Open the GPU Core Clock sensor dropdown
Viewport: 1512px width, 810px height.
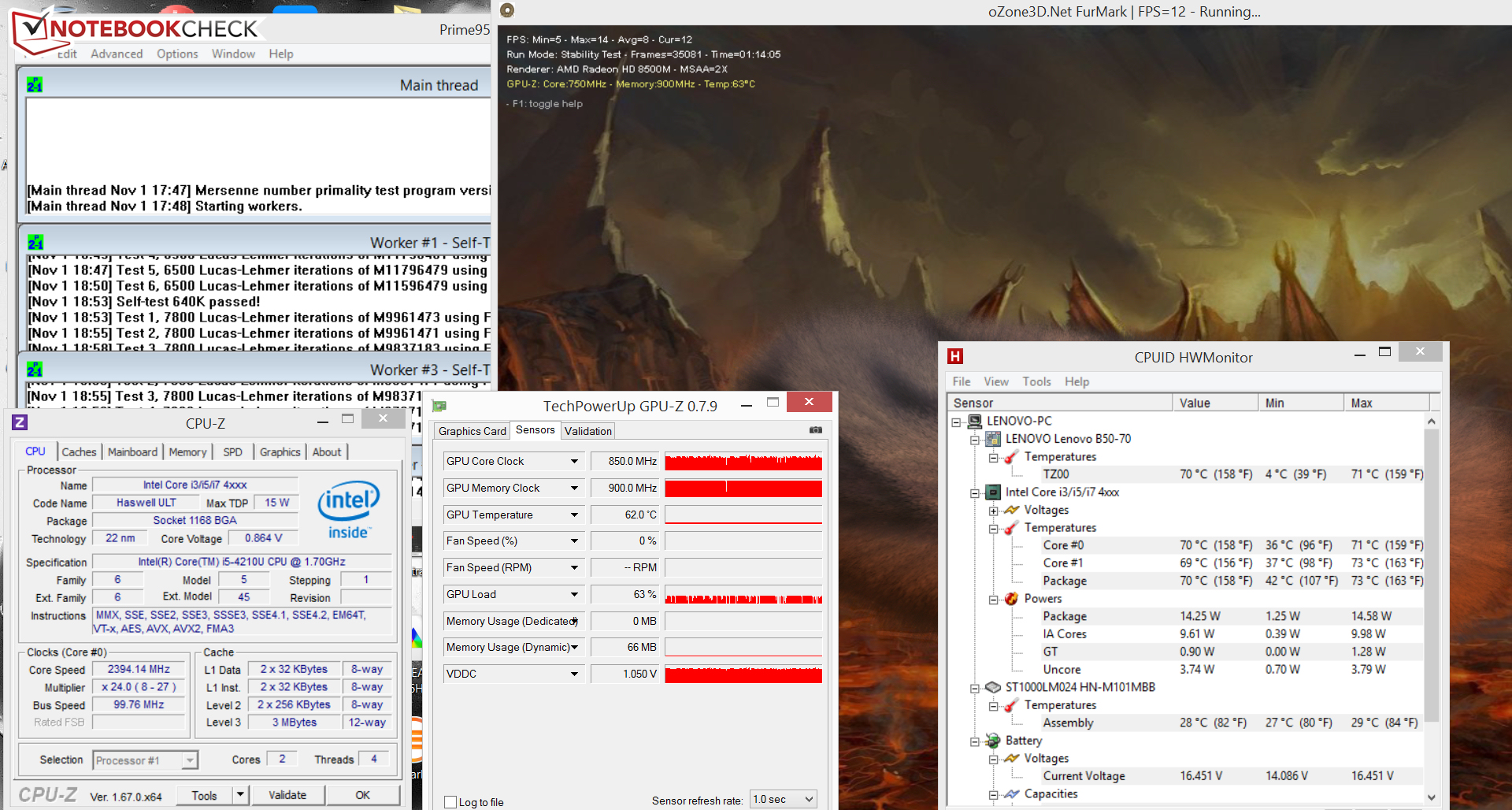coord(574,462)
